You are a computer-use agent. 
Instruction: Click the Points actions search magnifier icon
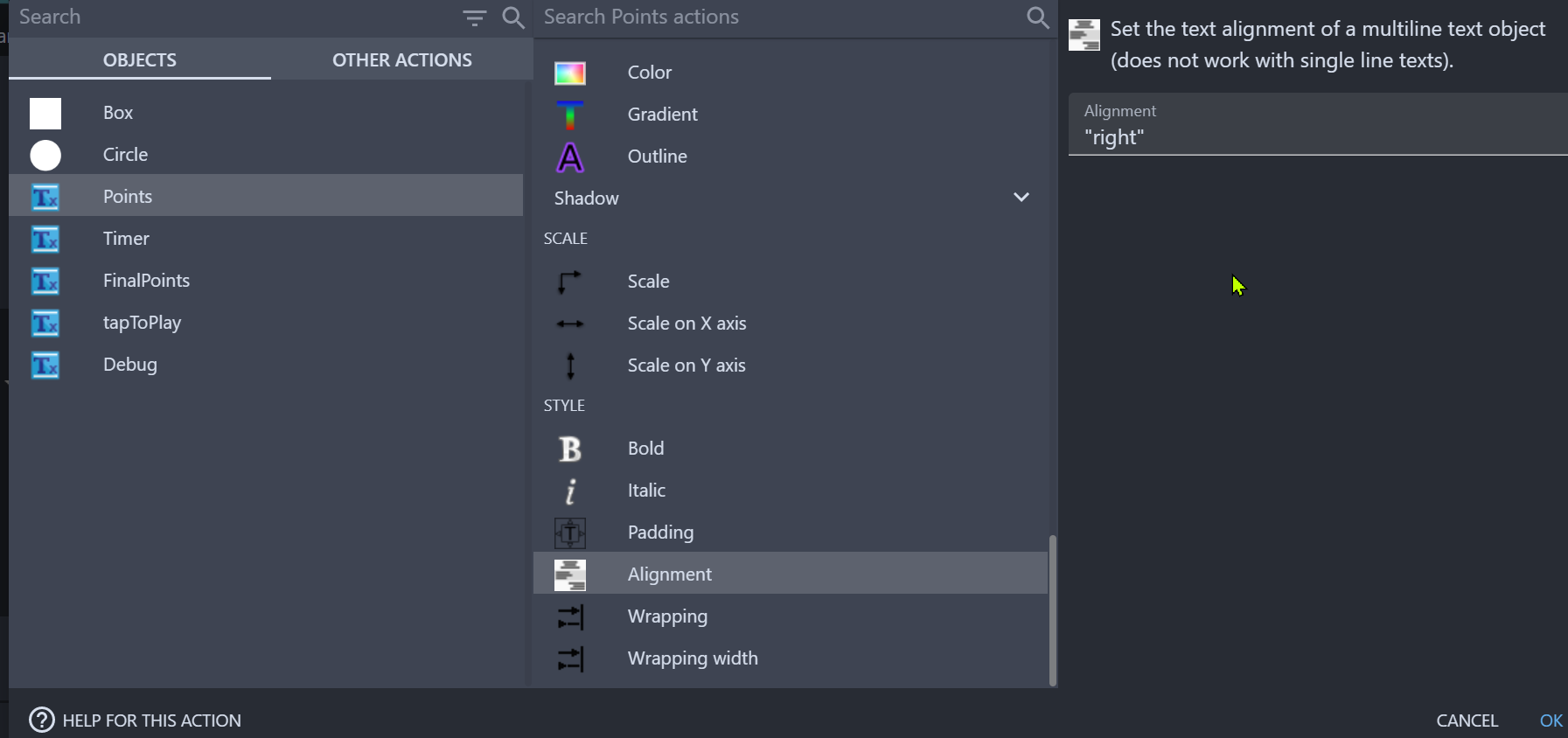click(1037, 17)
